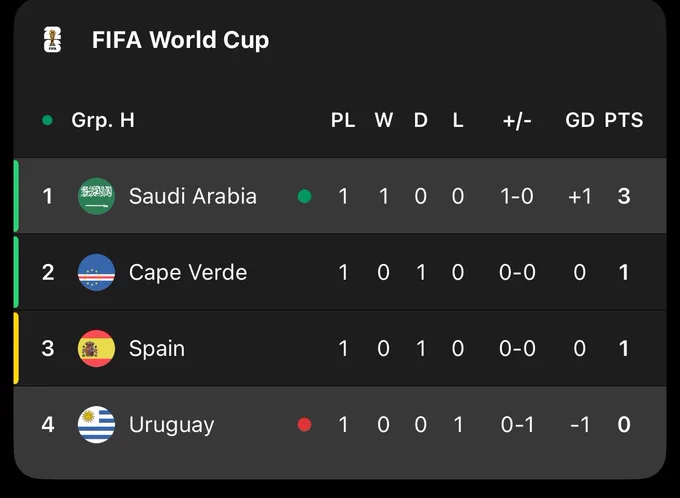Sort by the GD column header
Image resolution: width=680 pixels, height=498 pixels.
[x=580, y=120]
